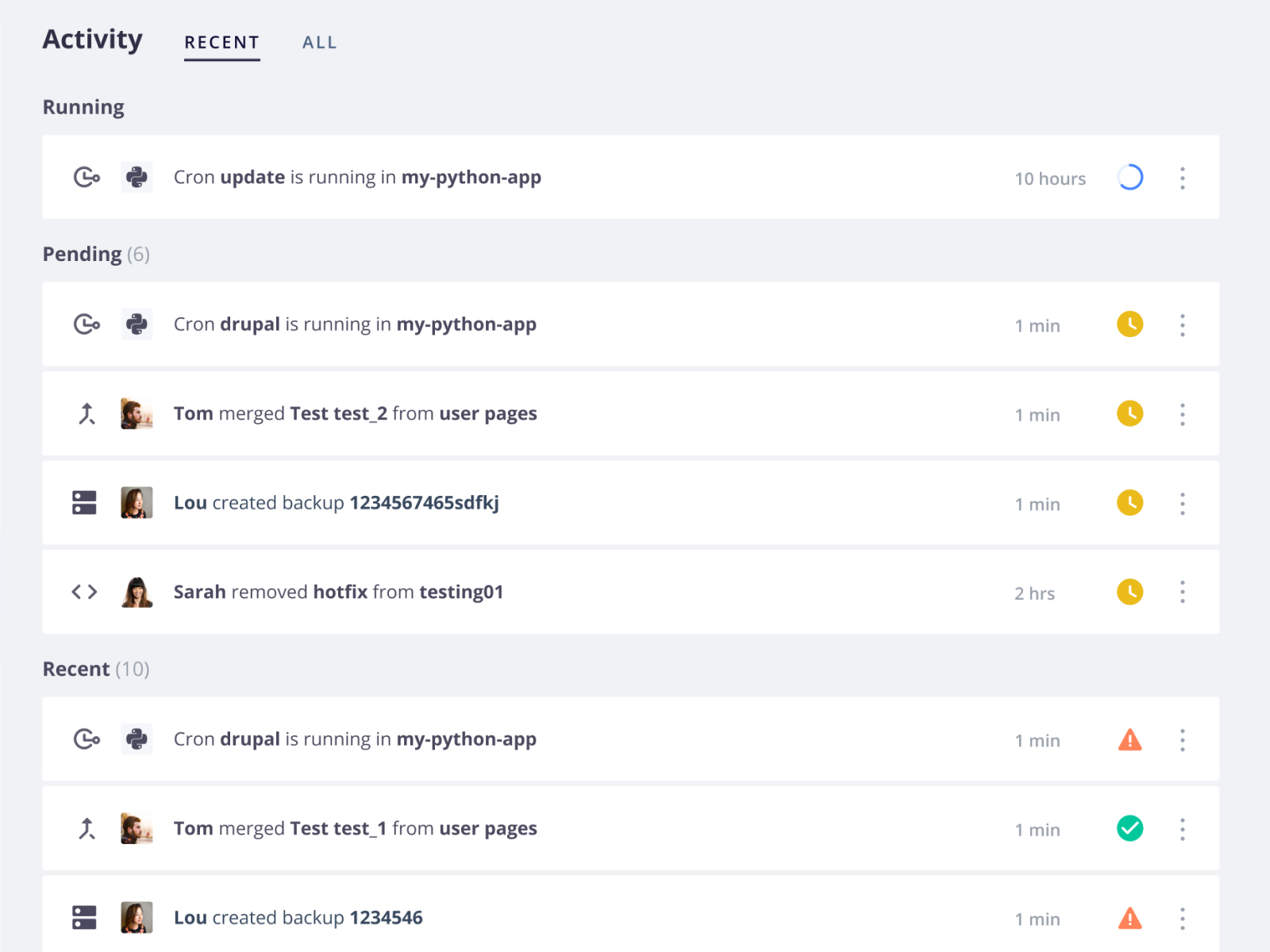Click Tom's avatar on the Test test_2 merge row
Viewport: 1270px width, 952px height.
pos(136,413)
